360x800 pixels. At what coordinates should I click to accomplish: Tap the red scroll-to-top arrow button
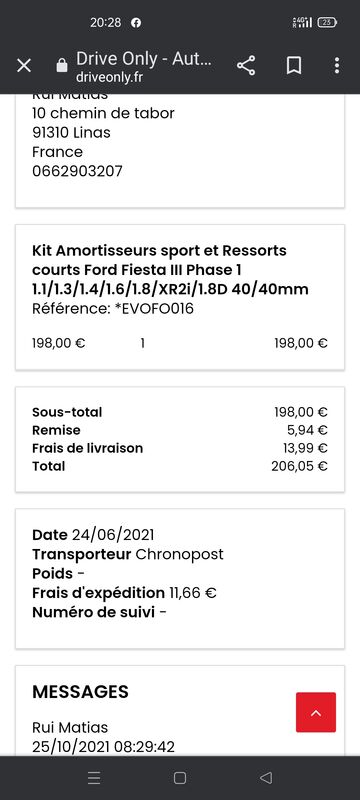(316, 712)
